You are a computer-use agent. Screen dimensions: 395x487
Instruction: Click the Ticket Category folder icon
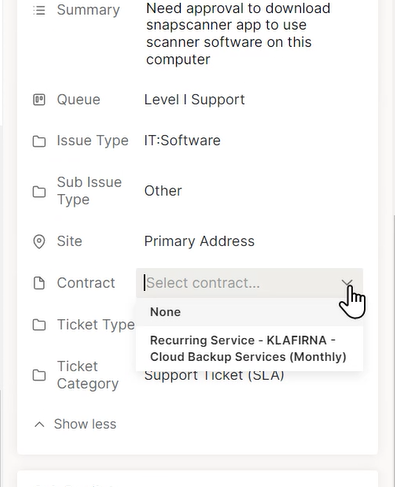click(x=39, y=375)
